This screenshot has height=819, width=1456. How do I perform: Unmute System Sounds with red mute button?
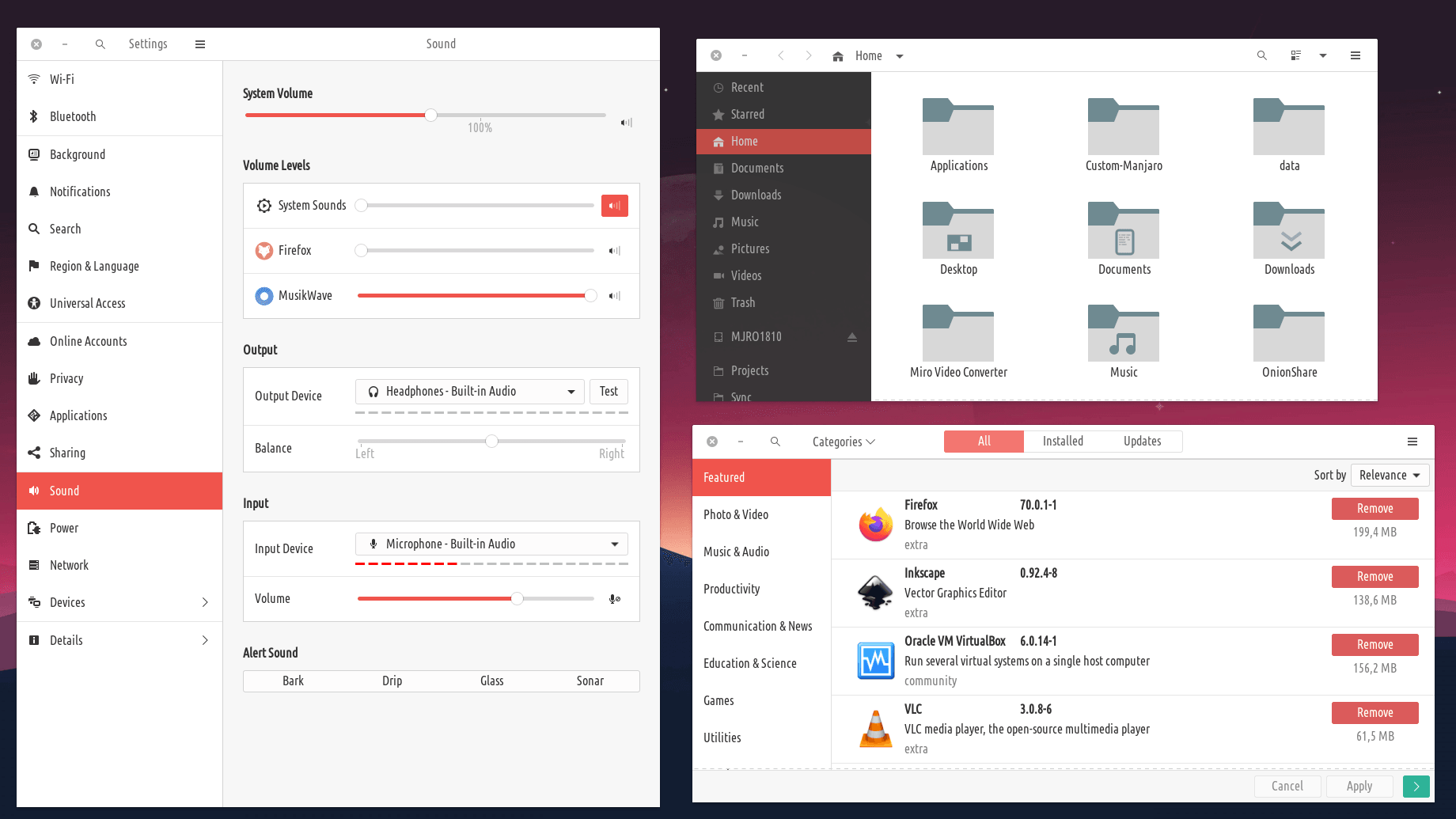point(614,206)
